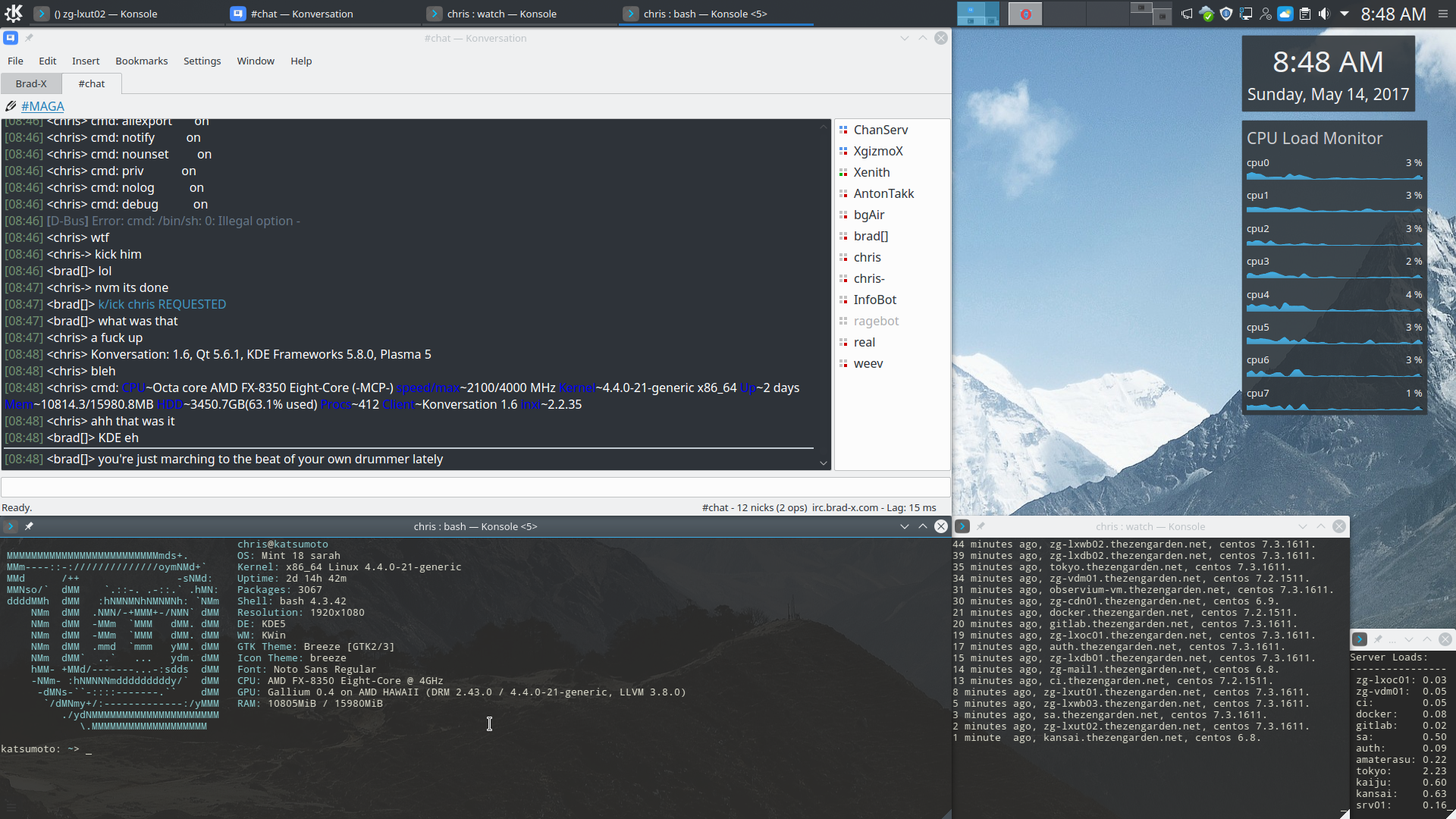Viewport: 1456px width, 819px height.
Task: Switch to chris : bash Konsole <5> taskbar entry
Action: [716, 14]
